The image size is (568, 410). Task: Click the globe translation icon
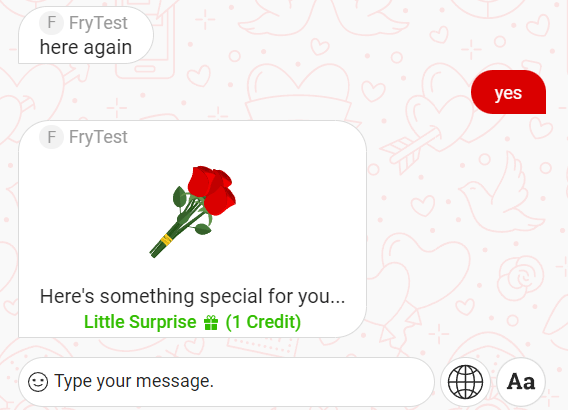click(465, 382)
